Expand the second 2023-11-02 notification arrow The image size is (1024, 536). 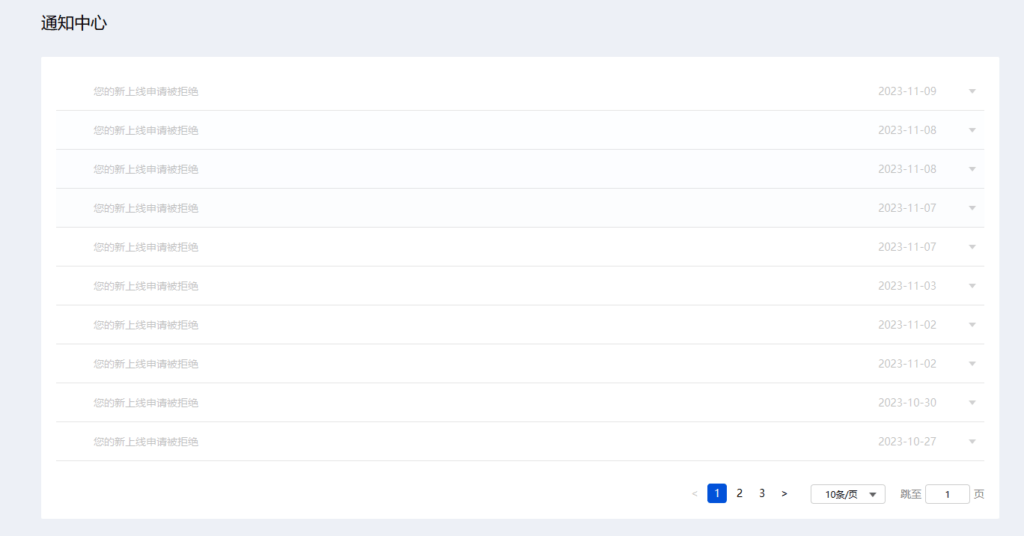pyautogui.click(x=972, y=364)
